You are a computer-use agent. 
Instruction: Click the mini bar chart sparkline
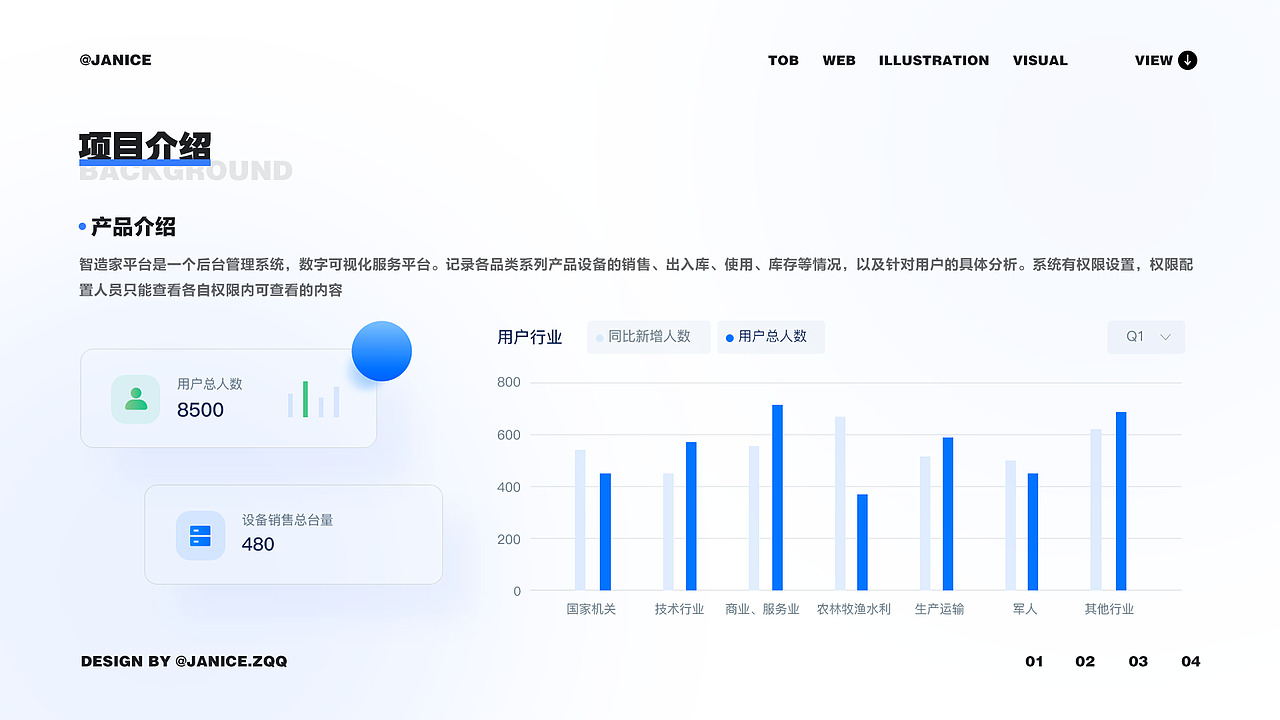[314, 399]
